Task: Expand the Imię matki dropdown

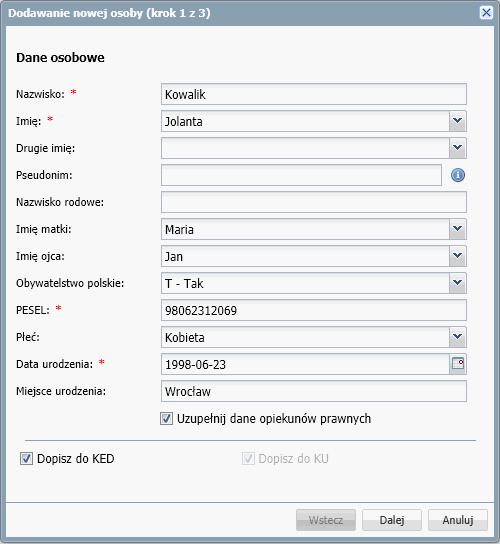Action: (x=458, y=229)
